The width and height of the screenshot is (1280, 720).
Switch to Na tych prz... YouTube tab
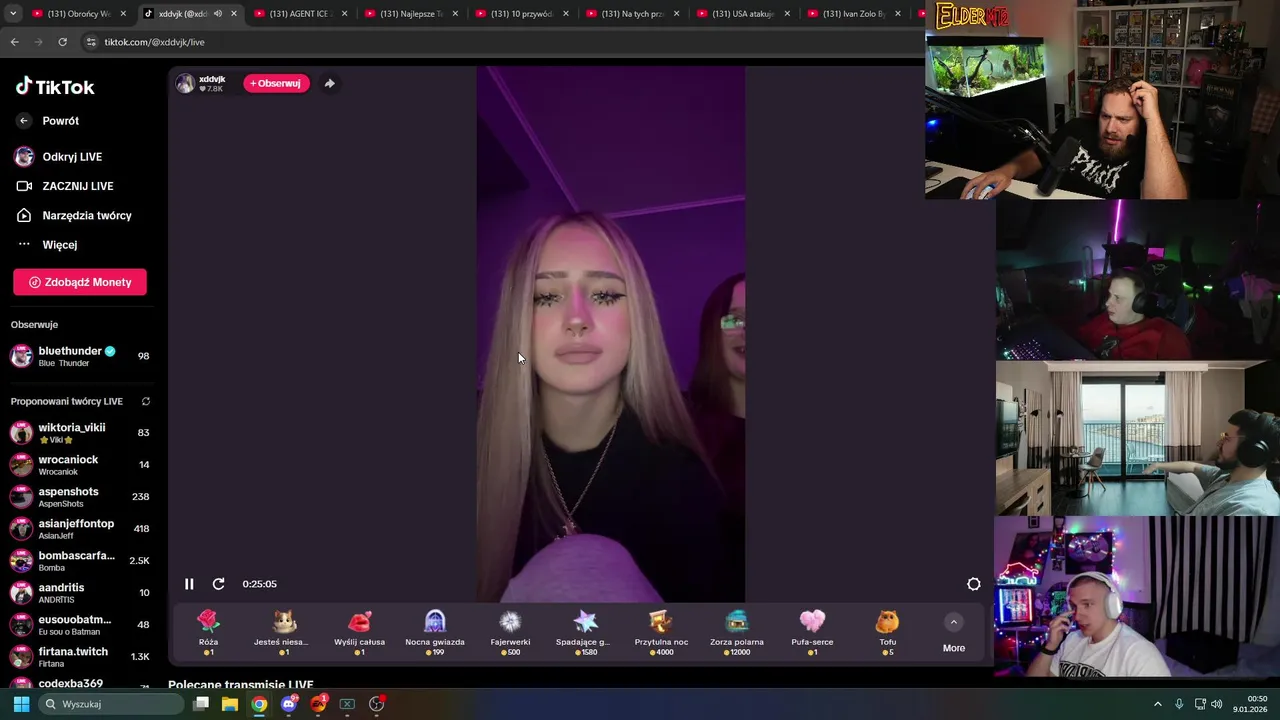[633, 14]
